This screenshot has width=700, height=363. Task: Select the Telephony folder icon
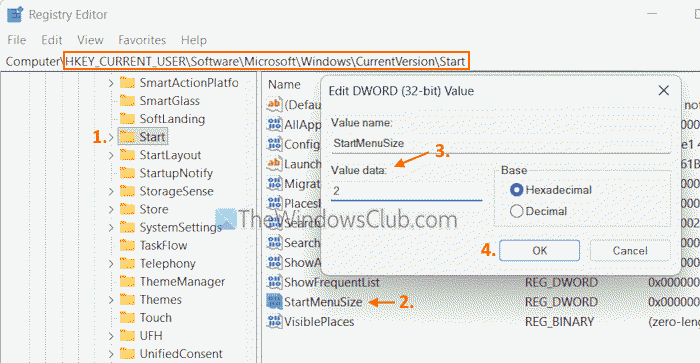click(127, 263)
